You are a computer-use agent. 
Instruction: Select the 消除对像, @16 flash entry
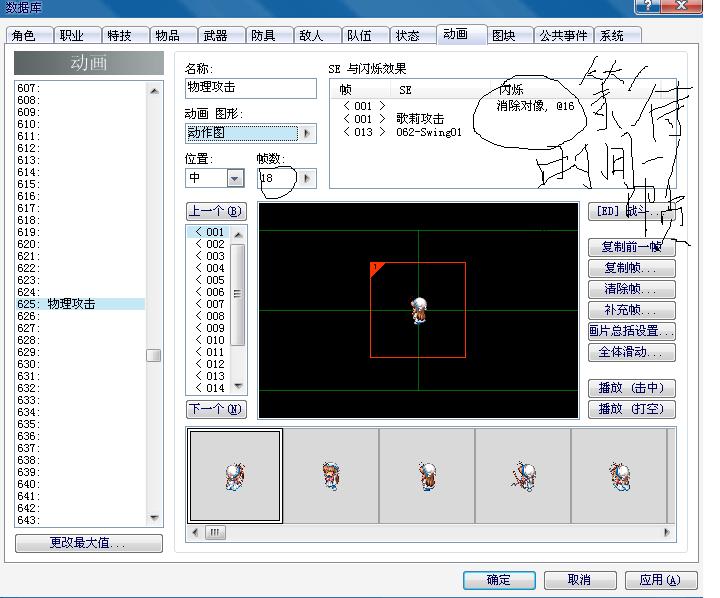click(x=535, y=106)
